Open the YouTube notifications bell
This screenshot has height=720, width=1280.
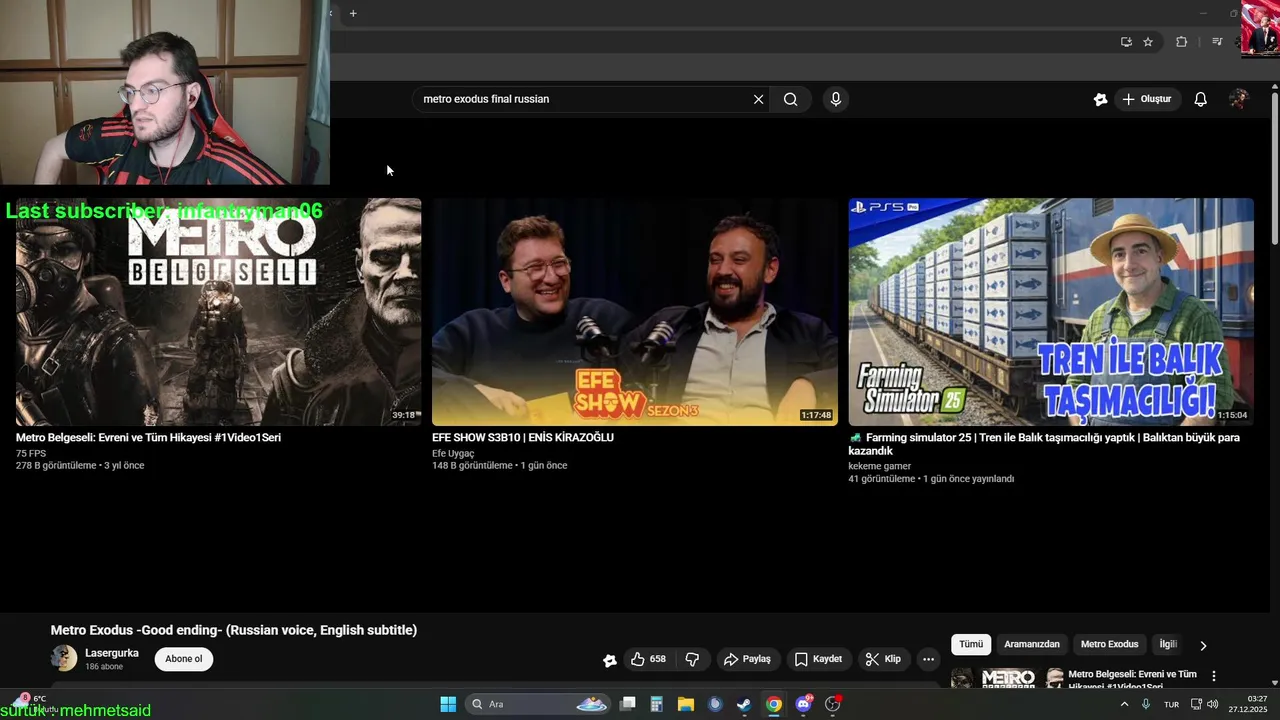coord(1201,99)
